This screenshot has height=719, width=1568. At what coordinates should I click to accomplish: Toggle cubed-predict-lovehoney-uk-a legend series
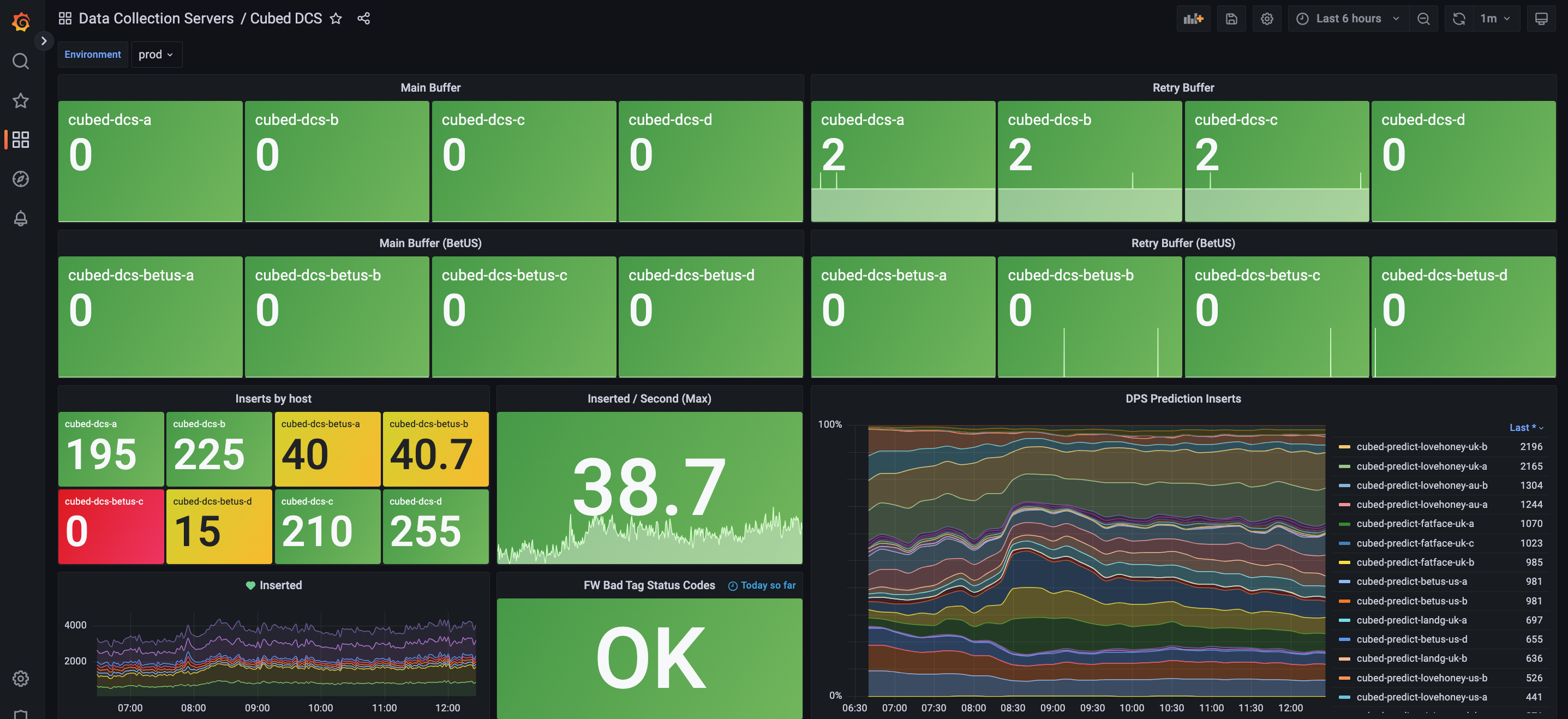tap(1421, 466)
